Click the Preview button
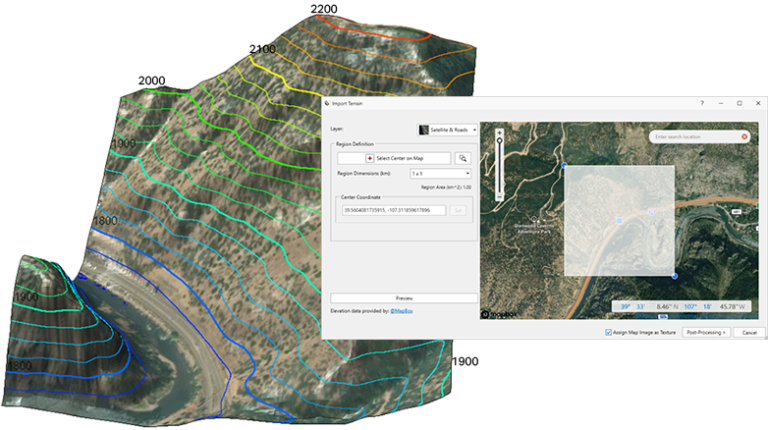Screen dimensions: 768x430 point(404,298)
